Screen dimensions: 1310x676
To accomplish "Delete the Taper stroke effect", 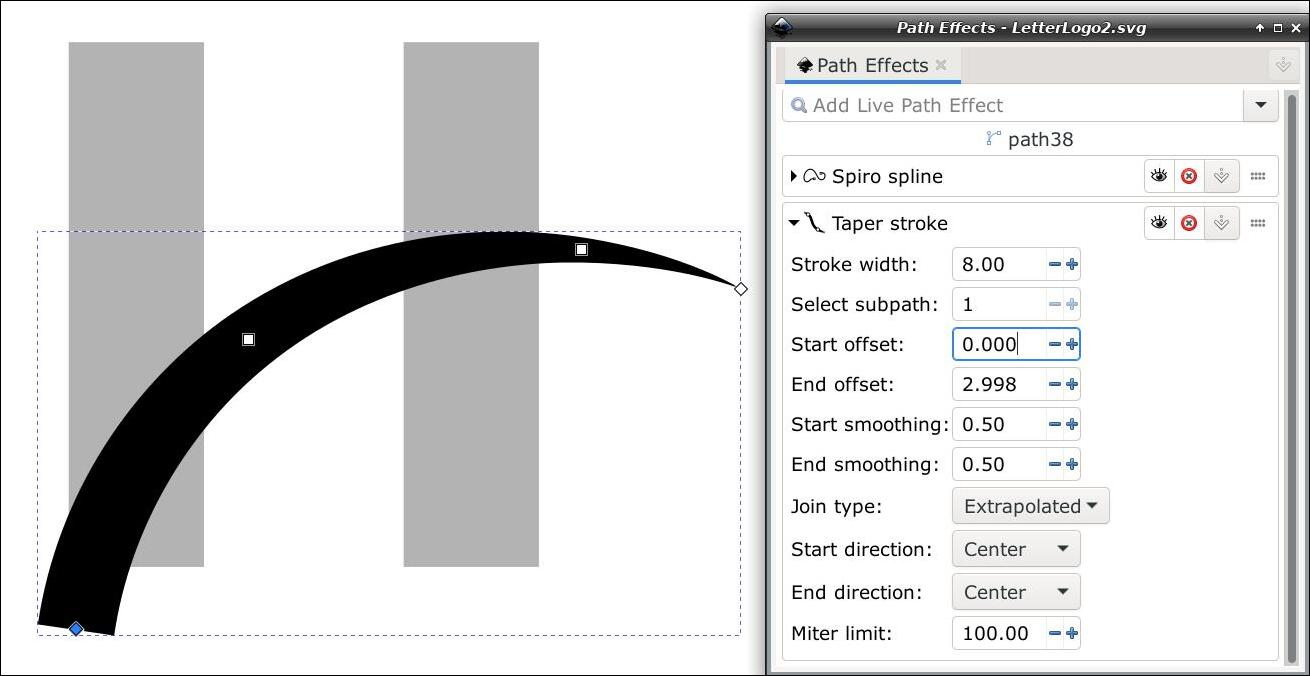I will point(1189,223).
